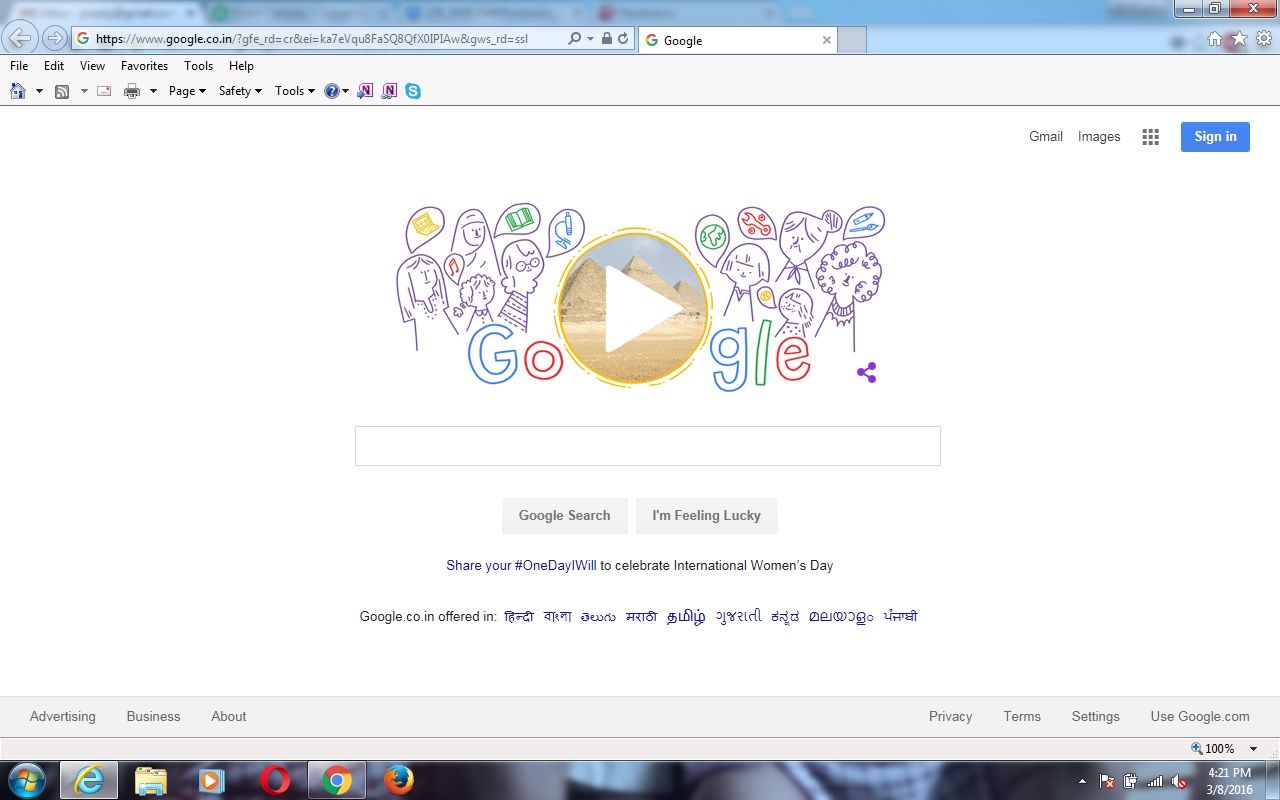
Task: Open the Terms footer link
Action: click(1022, 717)
